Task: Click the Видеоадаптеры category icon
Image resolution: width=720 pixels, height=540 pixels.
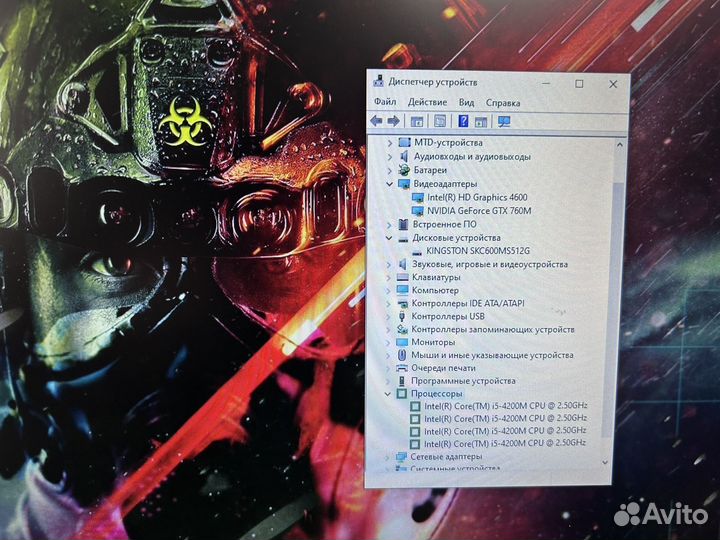Action: (404, 184)
